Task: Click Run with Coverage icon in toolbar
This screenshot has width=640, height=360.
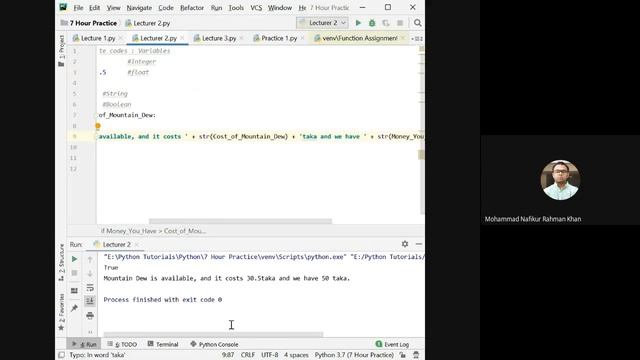Action: coord(386,23)
